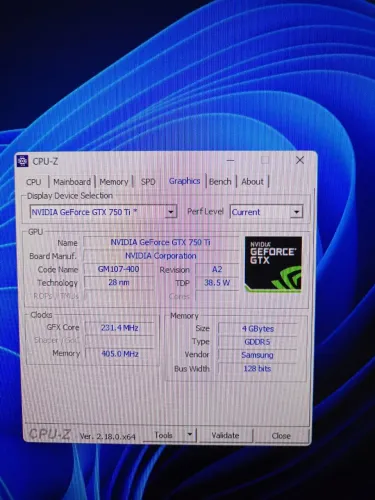Click the Ver. 2.18.0.x64 version text
The width and height of the screenshot is (375, 500).
click(x=107, y=436)
